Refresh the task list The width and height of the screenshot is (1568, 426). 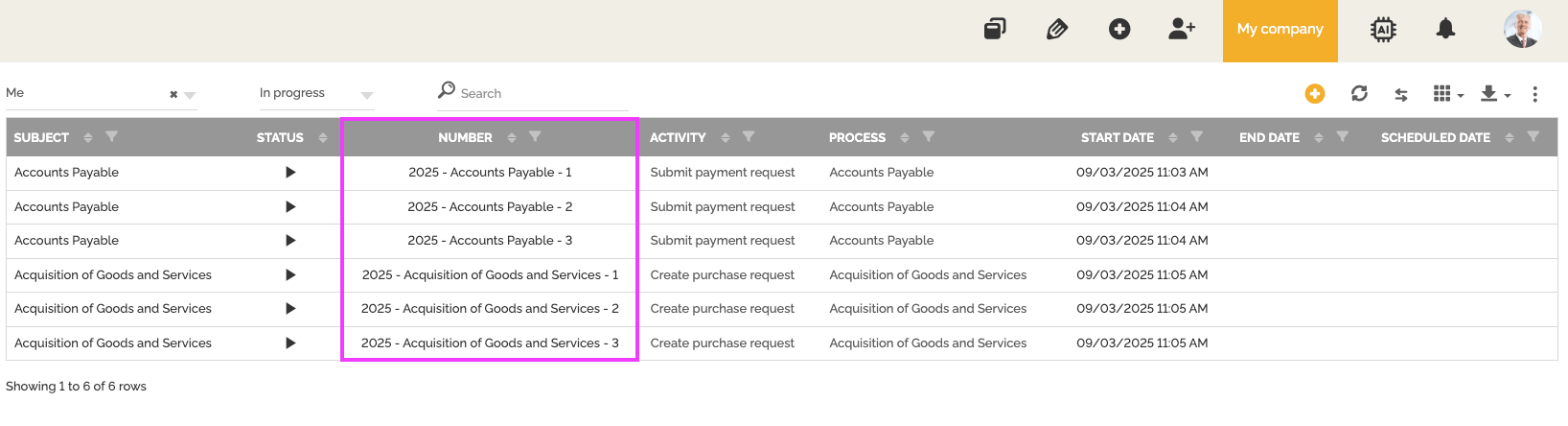pyautogui.click(x=1359, y=93)
